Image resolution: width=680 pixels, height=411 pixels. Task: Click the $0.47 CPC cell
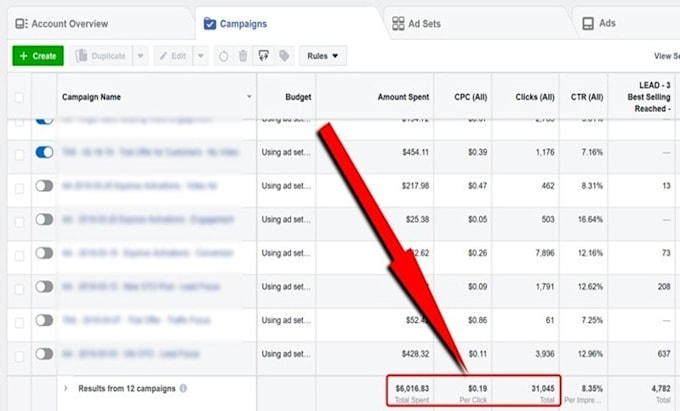[477, 186]
